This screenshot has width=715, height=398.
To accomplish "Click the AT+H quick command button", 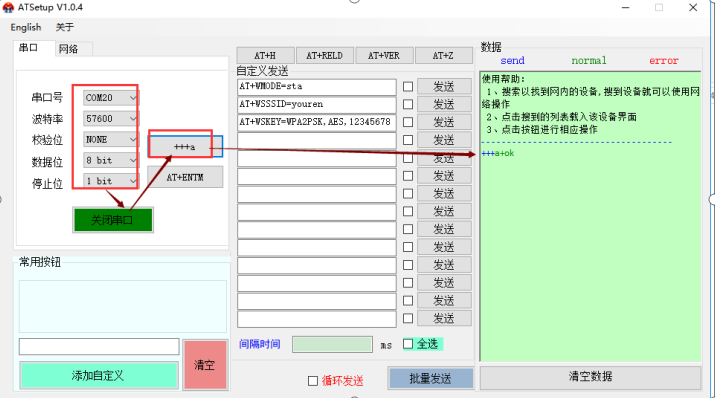I will pyautogui.click(x=265, y=56).
